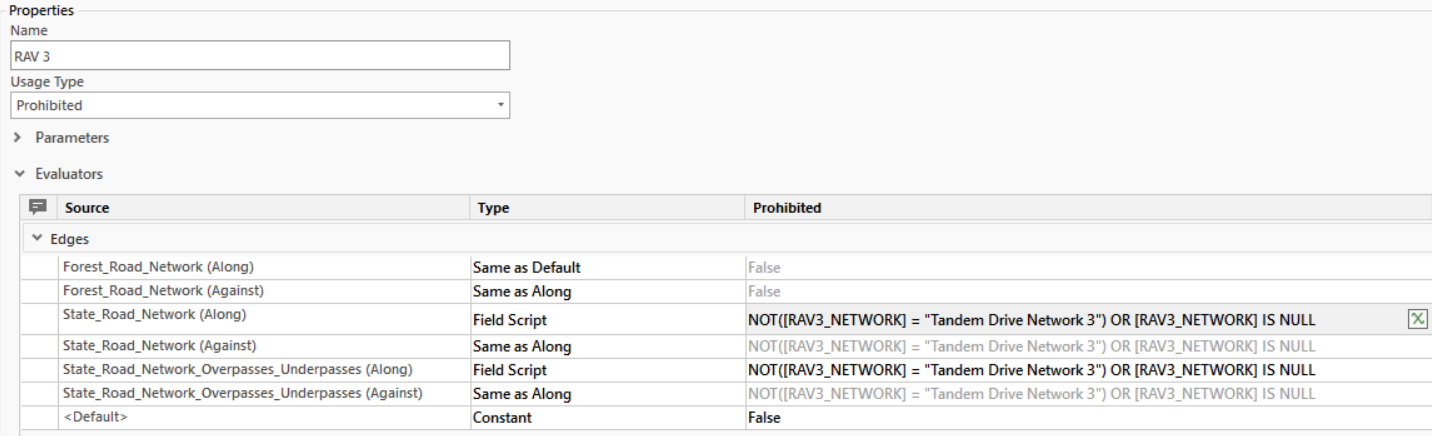Click the Type column header

pos(494,208)
